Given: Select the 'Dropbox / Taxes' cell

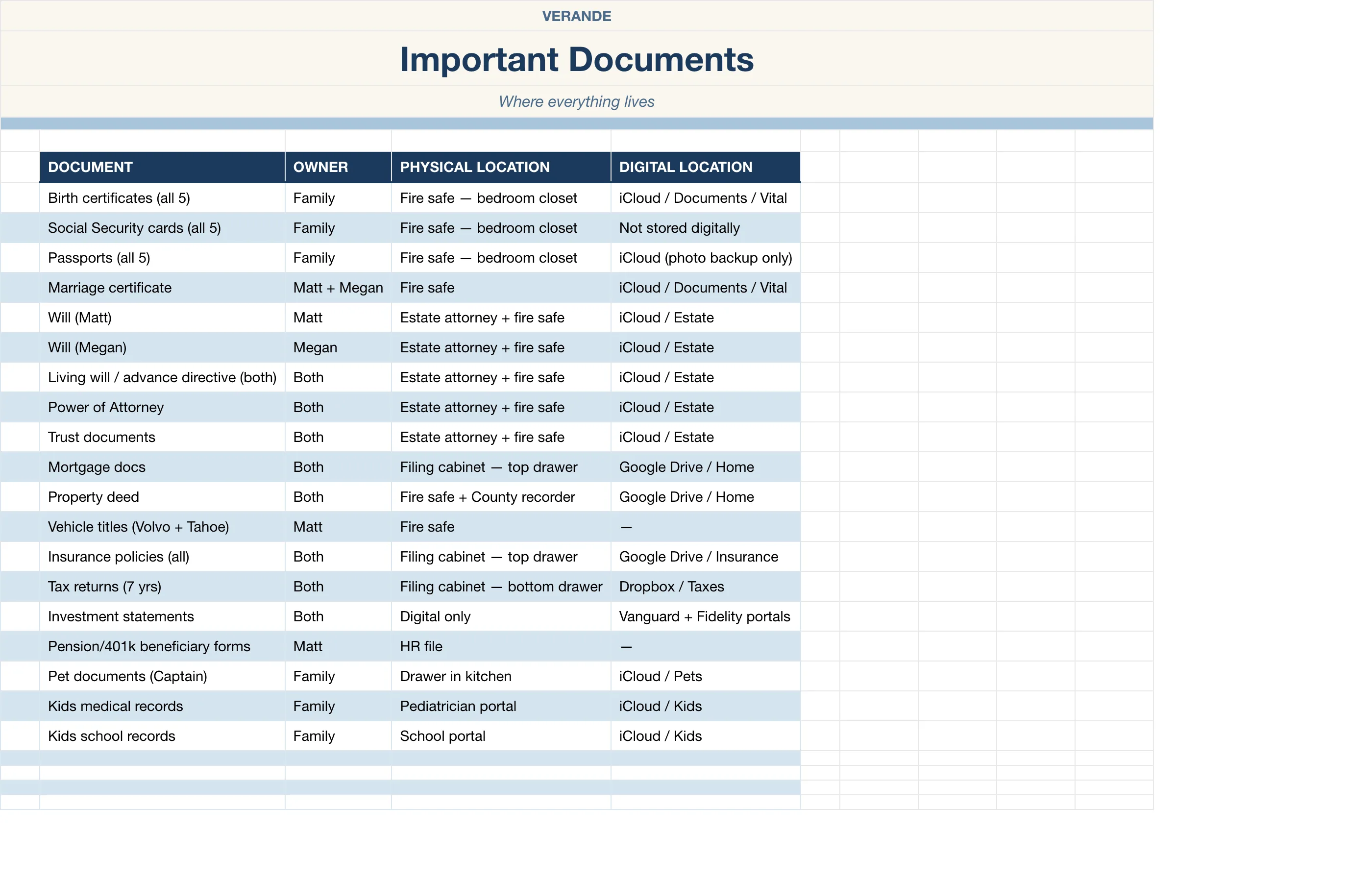Looking at the screenshot, I should pos(706,587).
